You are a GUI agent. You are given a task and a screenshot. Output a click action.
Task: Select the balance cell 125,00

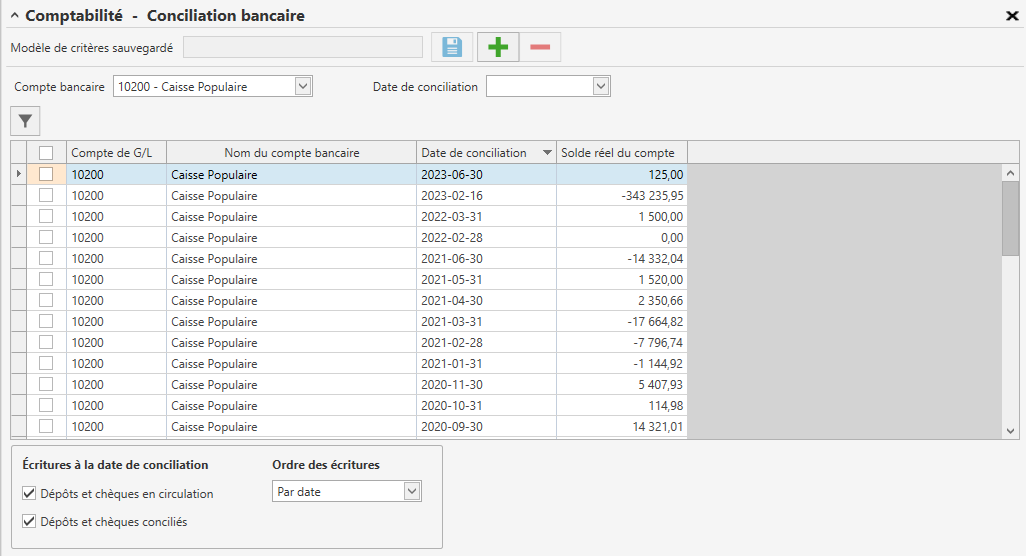pyautogui.click(x=622, y=175)
